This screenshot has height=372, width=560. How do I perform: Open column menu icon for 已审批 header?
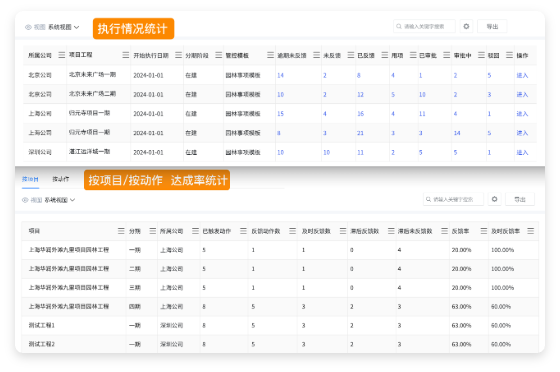pyautogui.click(x=446, y=55)
